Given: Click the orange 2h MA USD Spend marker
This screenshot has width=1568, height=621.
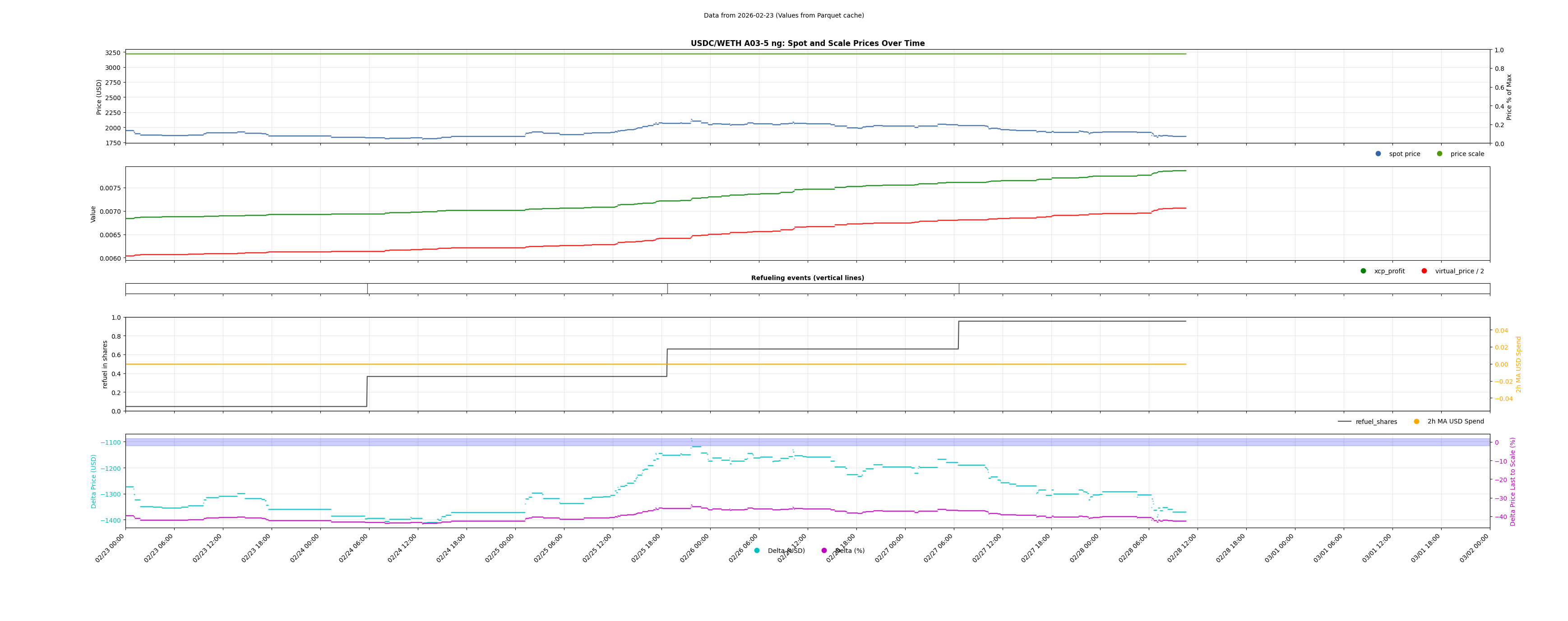Looking at the screenshot, I should tap(1416, 422).
